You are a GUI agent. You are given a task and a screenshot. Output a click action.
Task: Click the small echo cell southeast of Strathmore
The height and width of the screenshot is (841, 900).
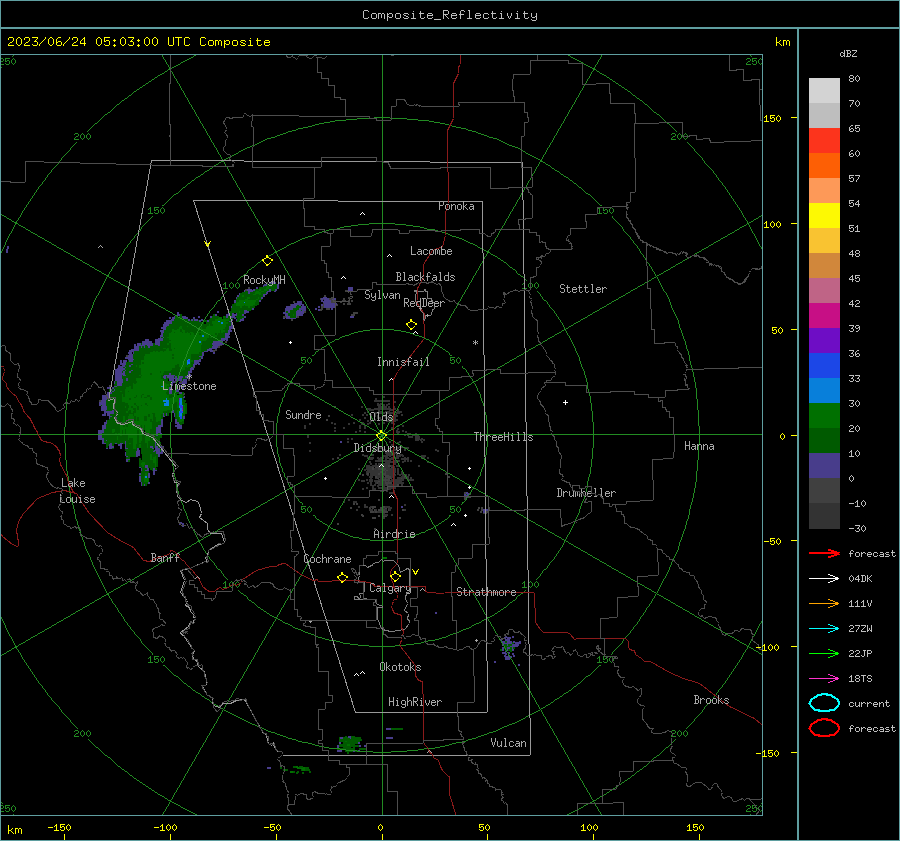(x=510, y=645)
